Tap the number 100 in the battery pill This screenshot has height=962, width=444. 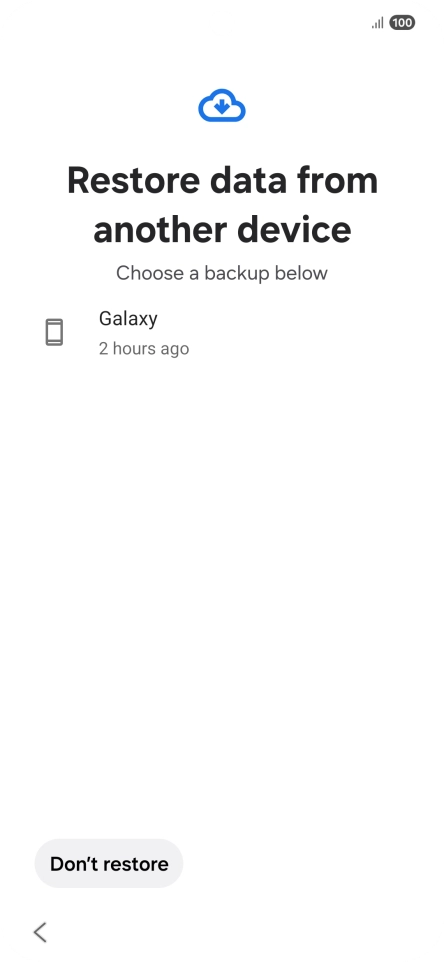(x=402, y=23)
